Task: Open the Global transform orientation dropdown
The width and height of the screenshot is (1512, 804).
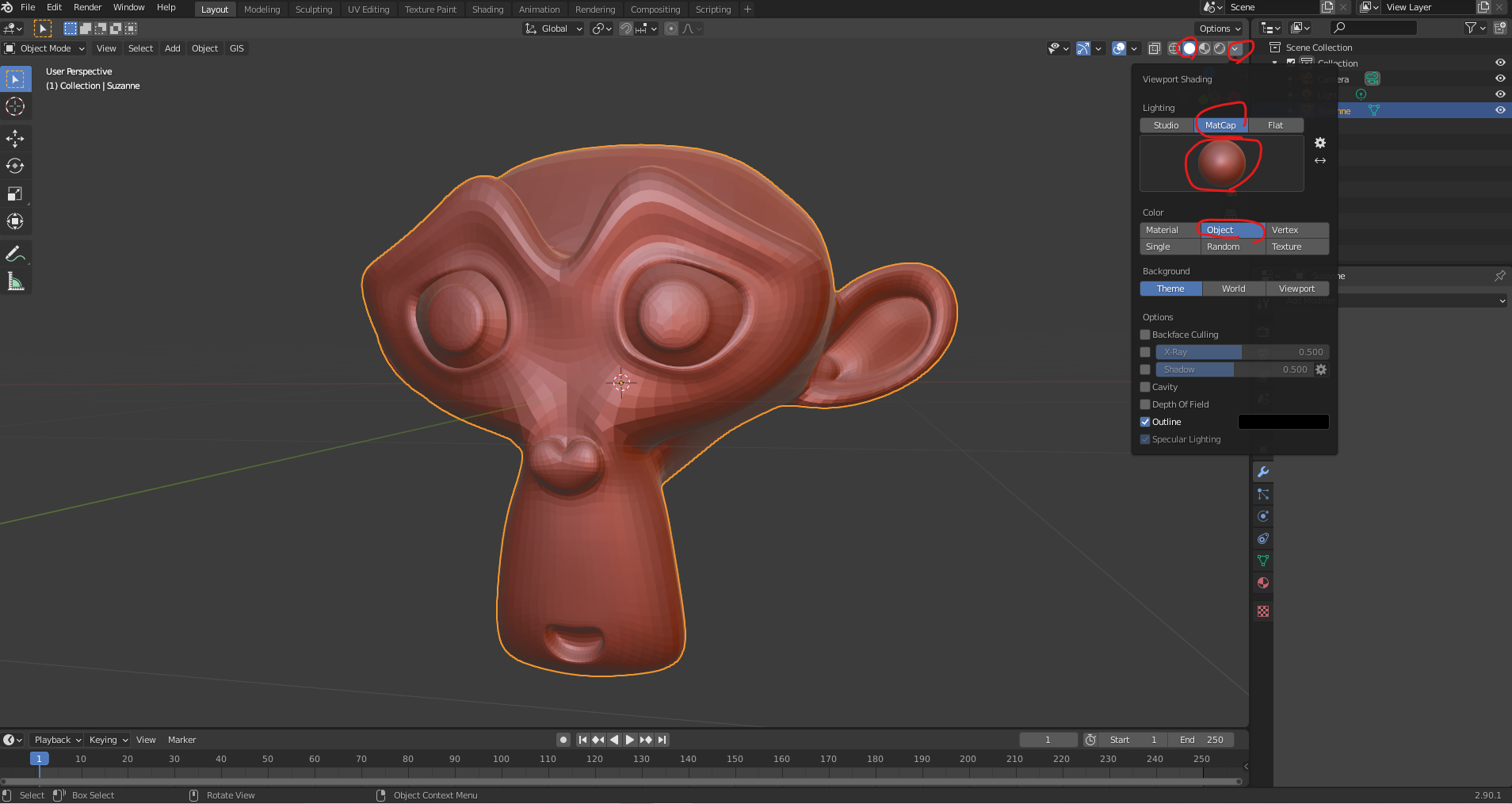Action: tap(554, 29)
